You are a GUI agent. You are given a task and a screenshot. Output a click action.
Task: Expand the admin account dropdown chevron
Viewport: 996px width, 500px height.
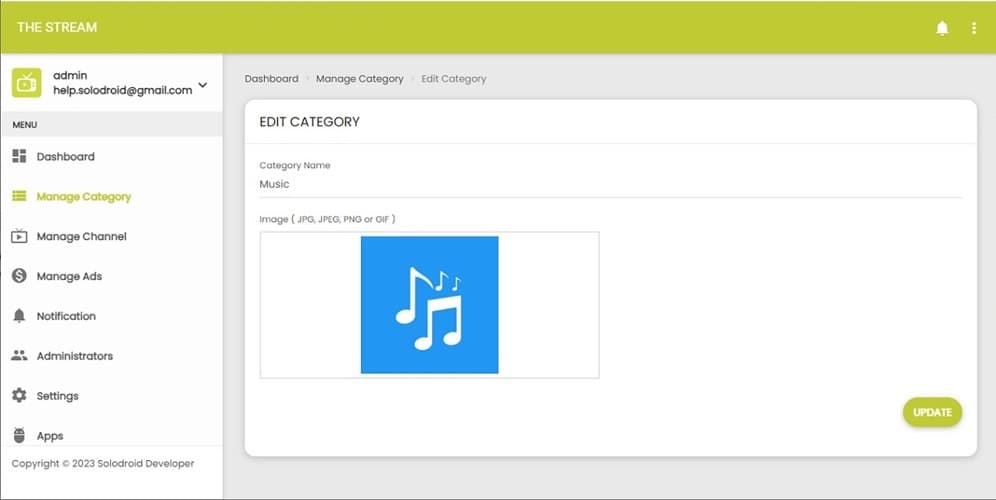pyautogui.click(x=203, y=84)
